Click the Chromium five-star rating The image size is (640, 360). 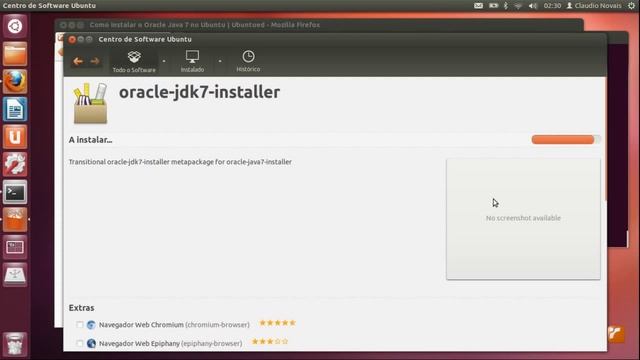(x=278, y=323)
